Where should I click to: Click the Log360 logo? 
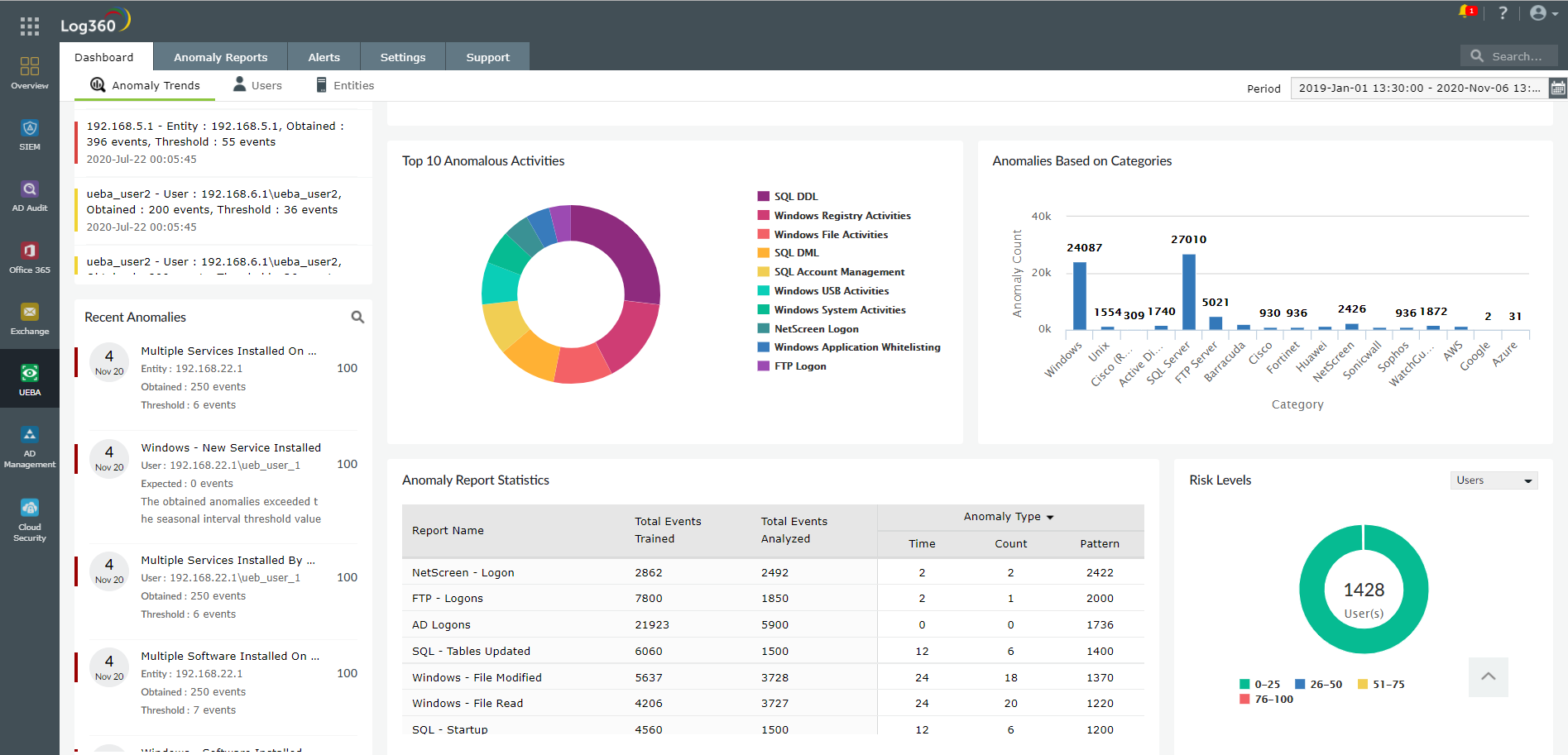coord(95,22)
